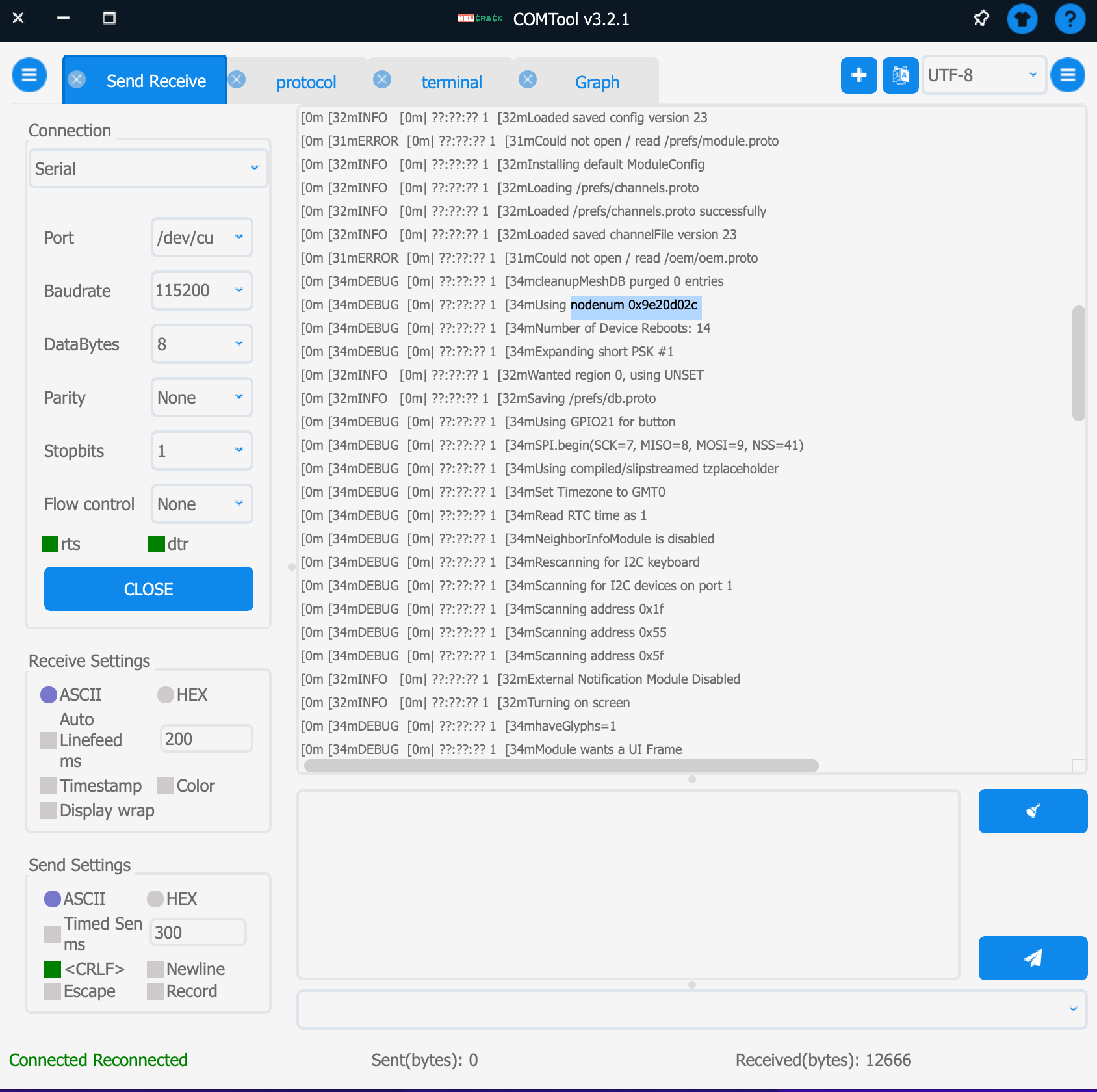Open the UTF-8 encoding dropdown
The height and width of the screenshot is (1092, 1097).
[984, 75]
